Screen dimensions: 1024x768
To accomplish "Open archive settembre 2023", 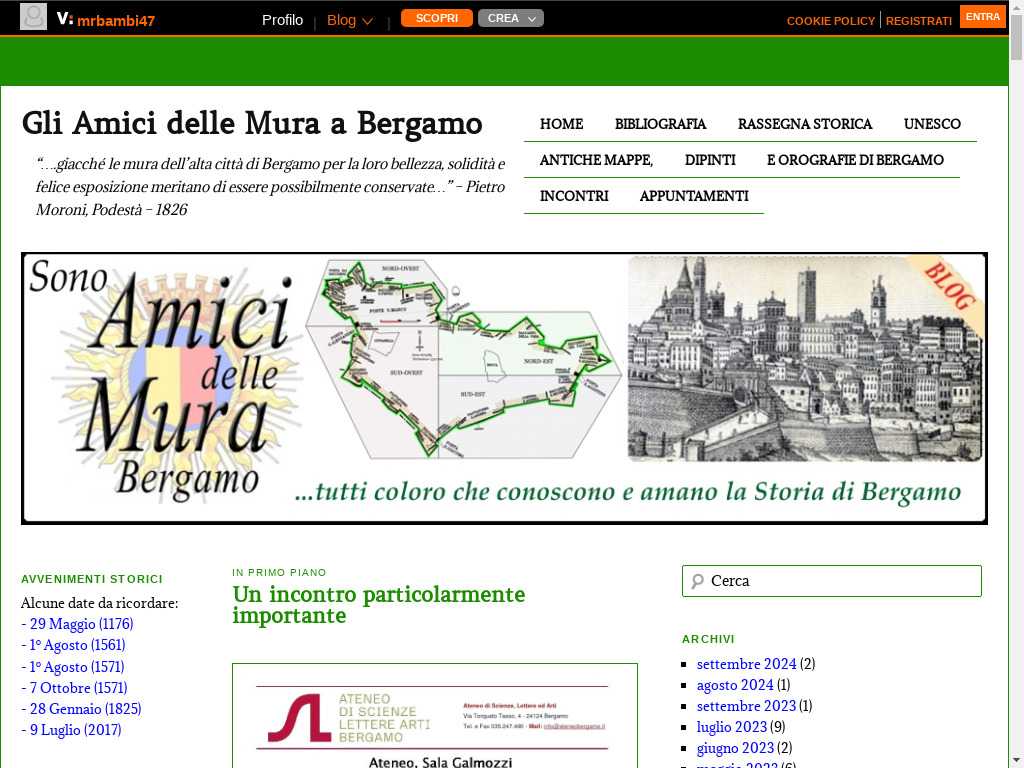I will click(746, 706).
